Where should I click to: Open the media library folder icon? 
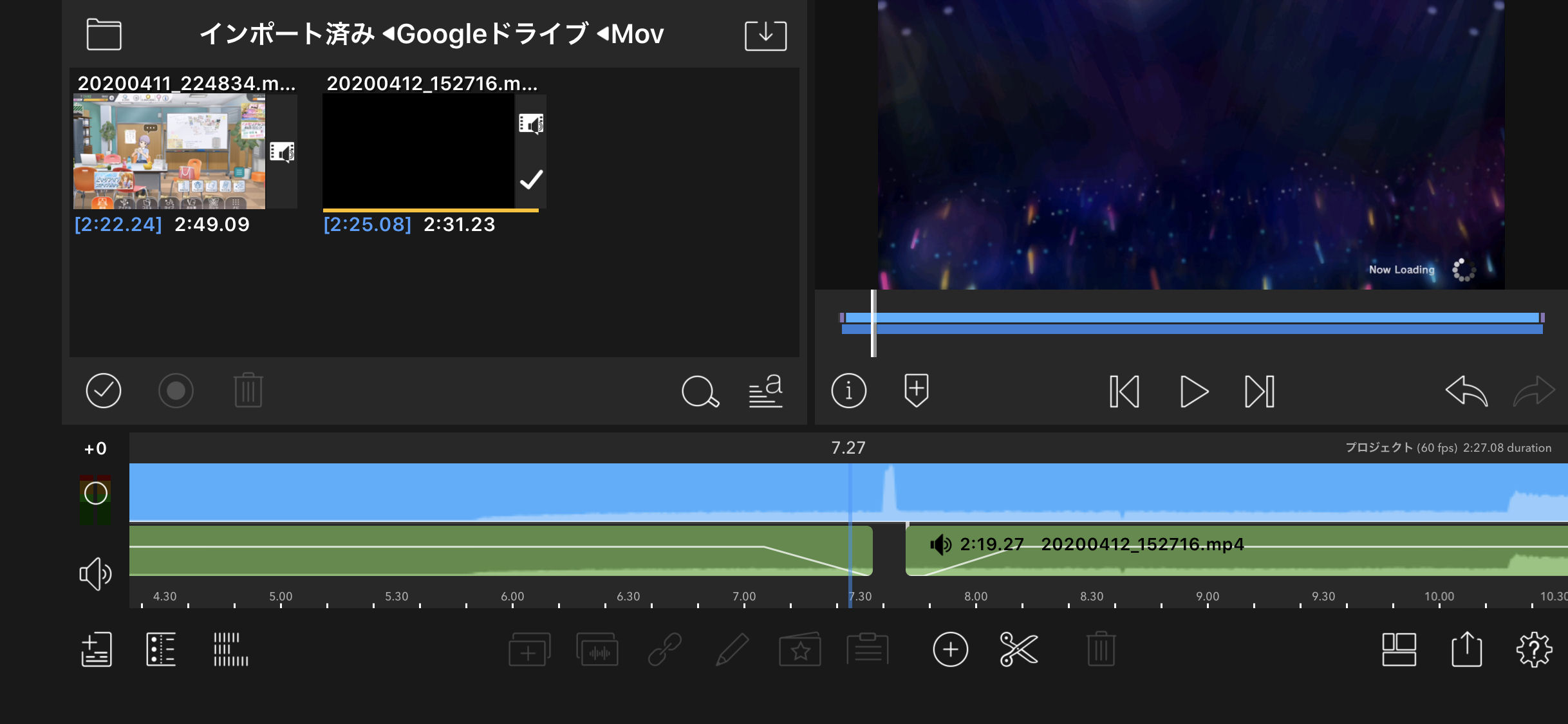pyautogui.click(x=104, y=34)
